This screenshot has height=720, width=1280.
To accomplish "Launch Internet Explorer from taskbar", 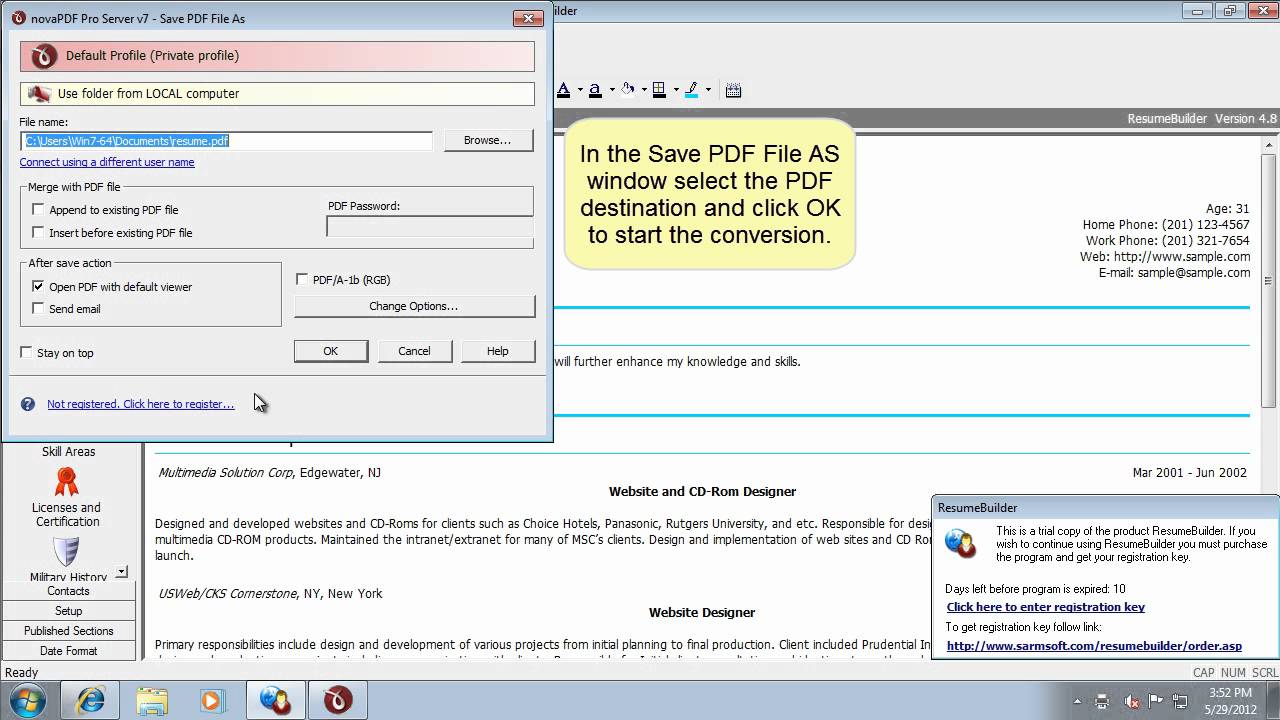I will (90, 700).
